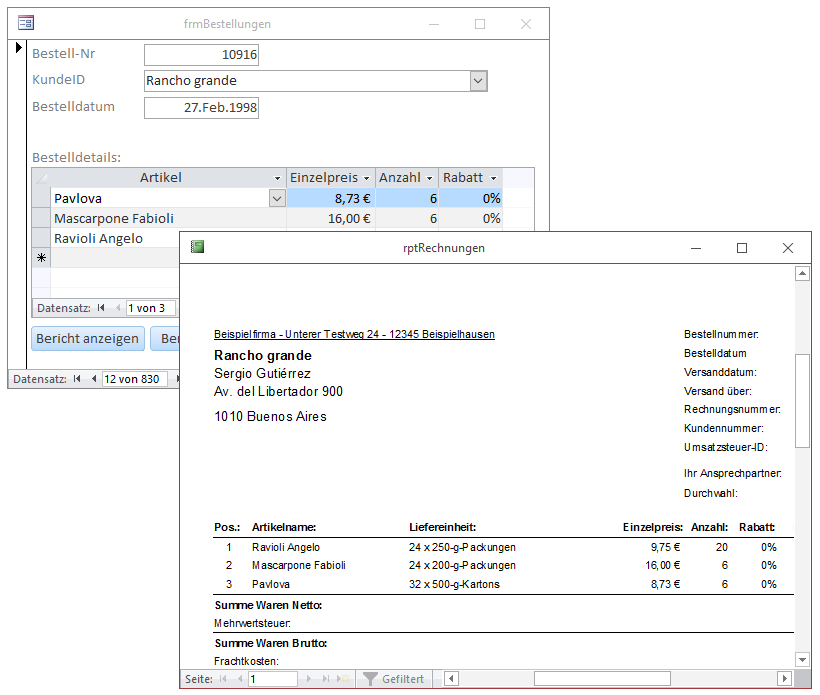The image size is (820, 695).
Task: Open the Anzahl column header dropdown
Action: (x=430, y=178)
